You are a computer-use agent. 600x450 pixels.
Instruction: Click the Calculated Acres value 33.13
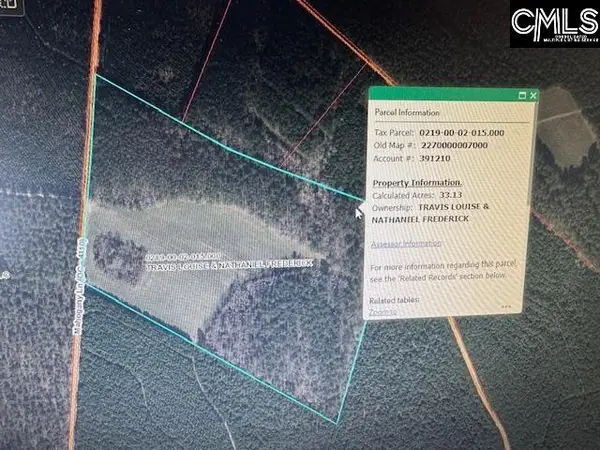tap(450, 196)
